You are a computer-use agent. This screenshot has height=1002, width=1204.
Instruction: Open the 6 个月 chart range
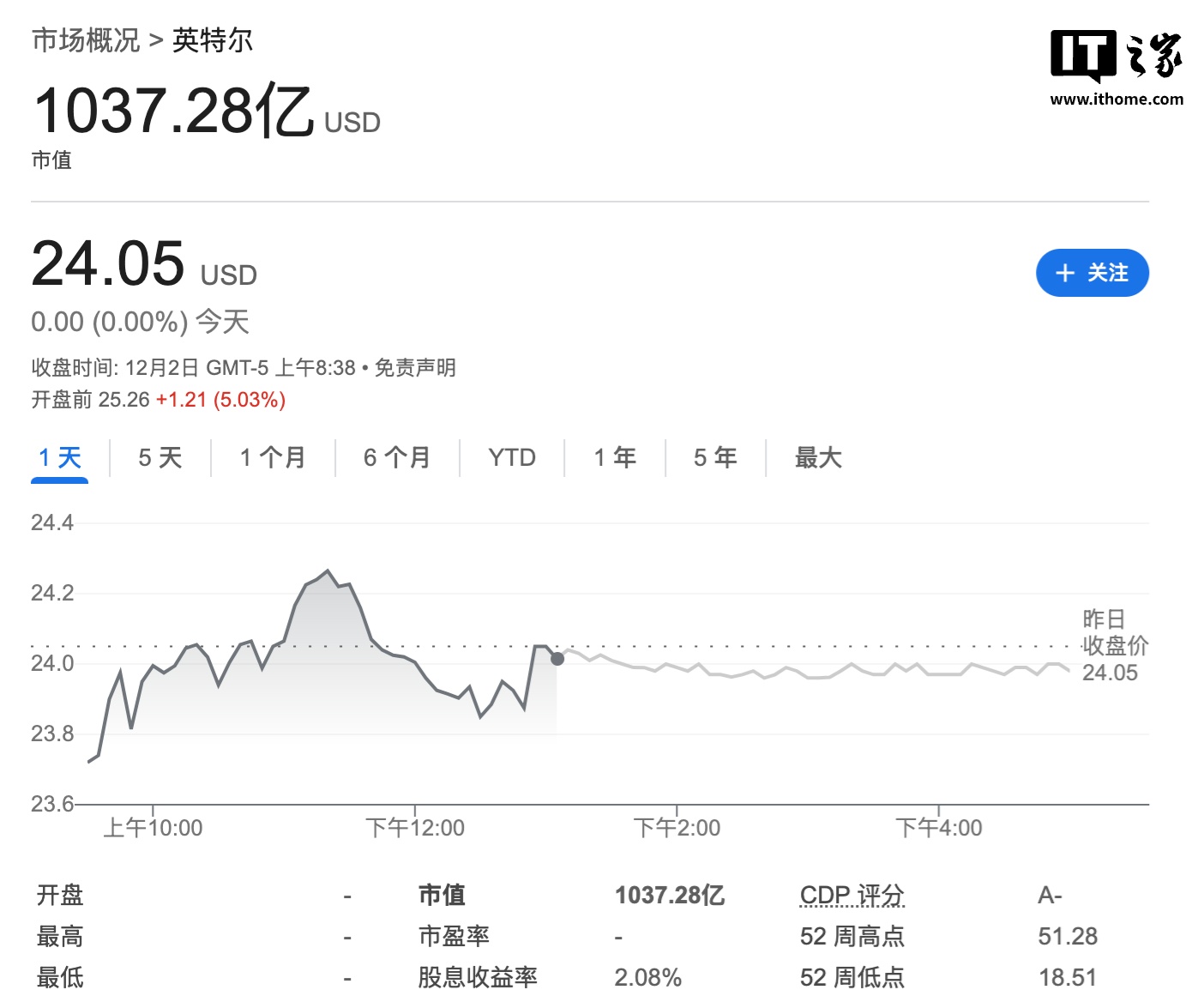click(x=397, y=458)
